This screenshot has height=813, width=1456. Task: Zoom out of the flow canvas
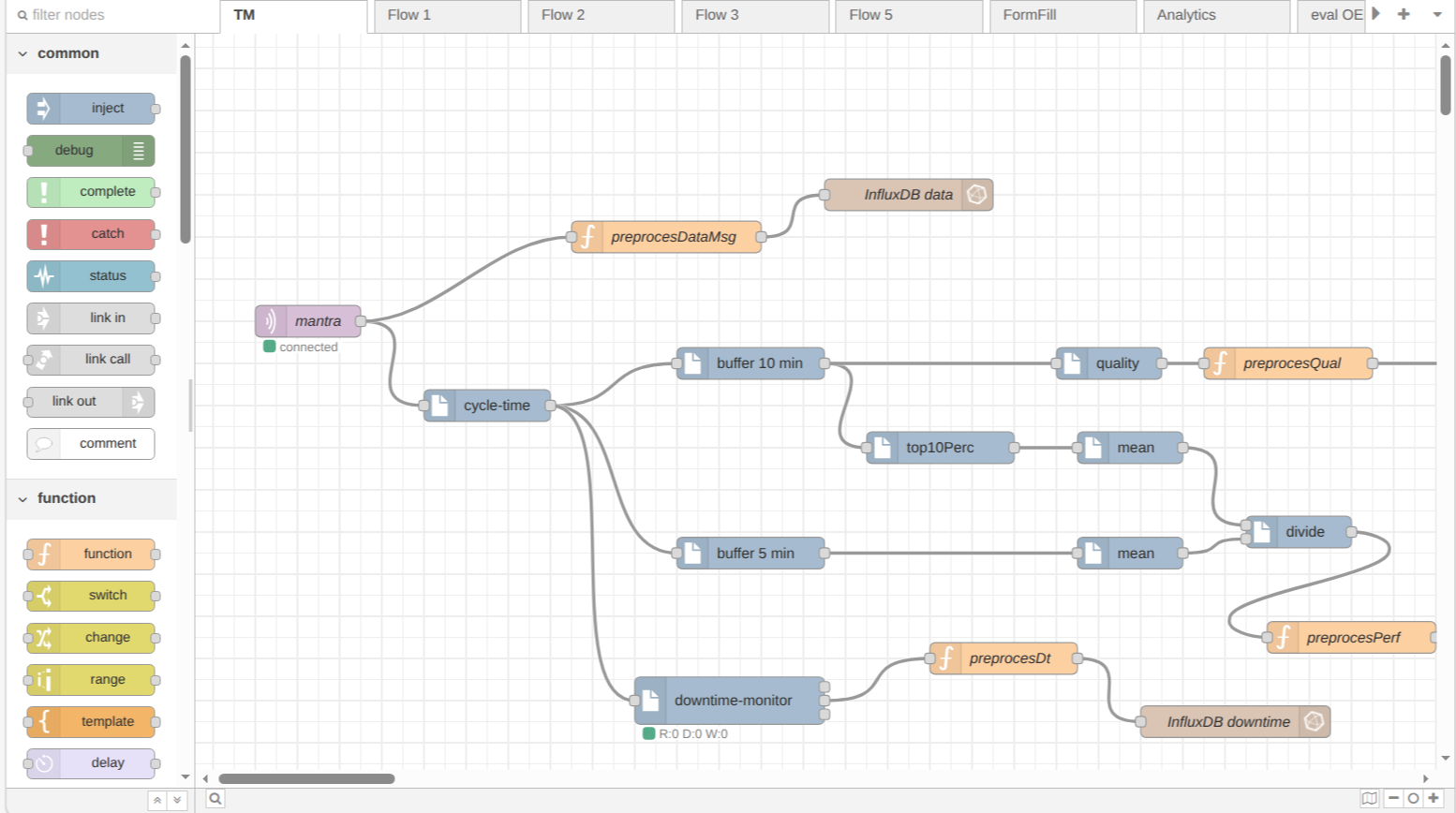1394,799
